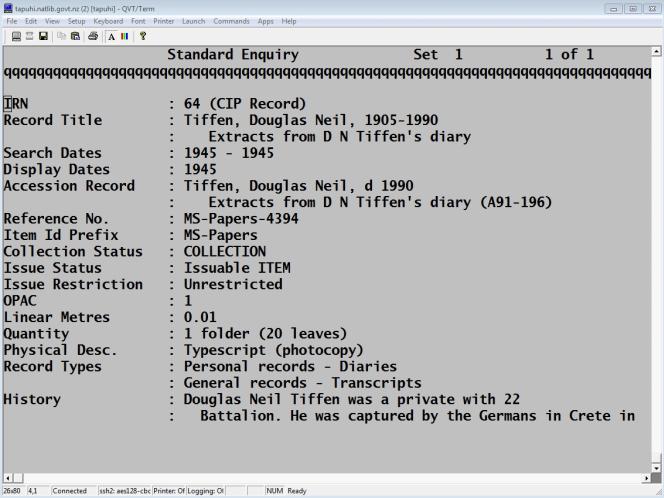Screen dimensions: 664x498
Task: Click the disconnect session toolbar icon
Action: click(29, 36)
